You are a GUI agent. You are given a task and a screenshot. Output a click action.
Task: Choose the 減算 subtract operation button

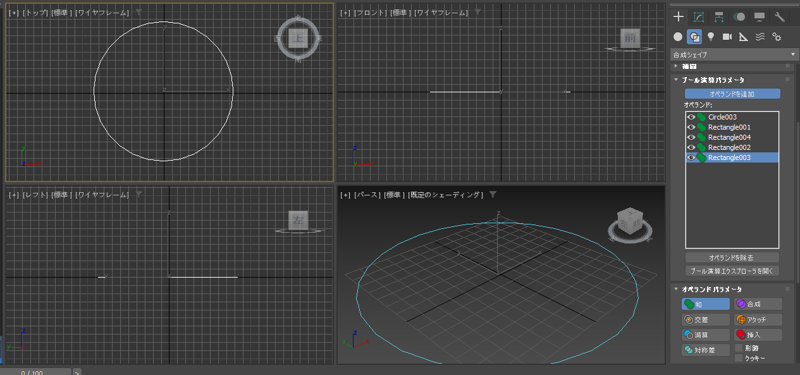706,335
